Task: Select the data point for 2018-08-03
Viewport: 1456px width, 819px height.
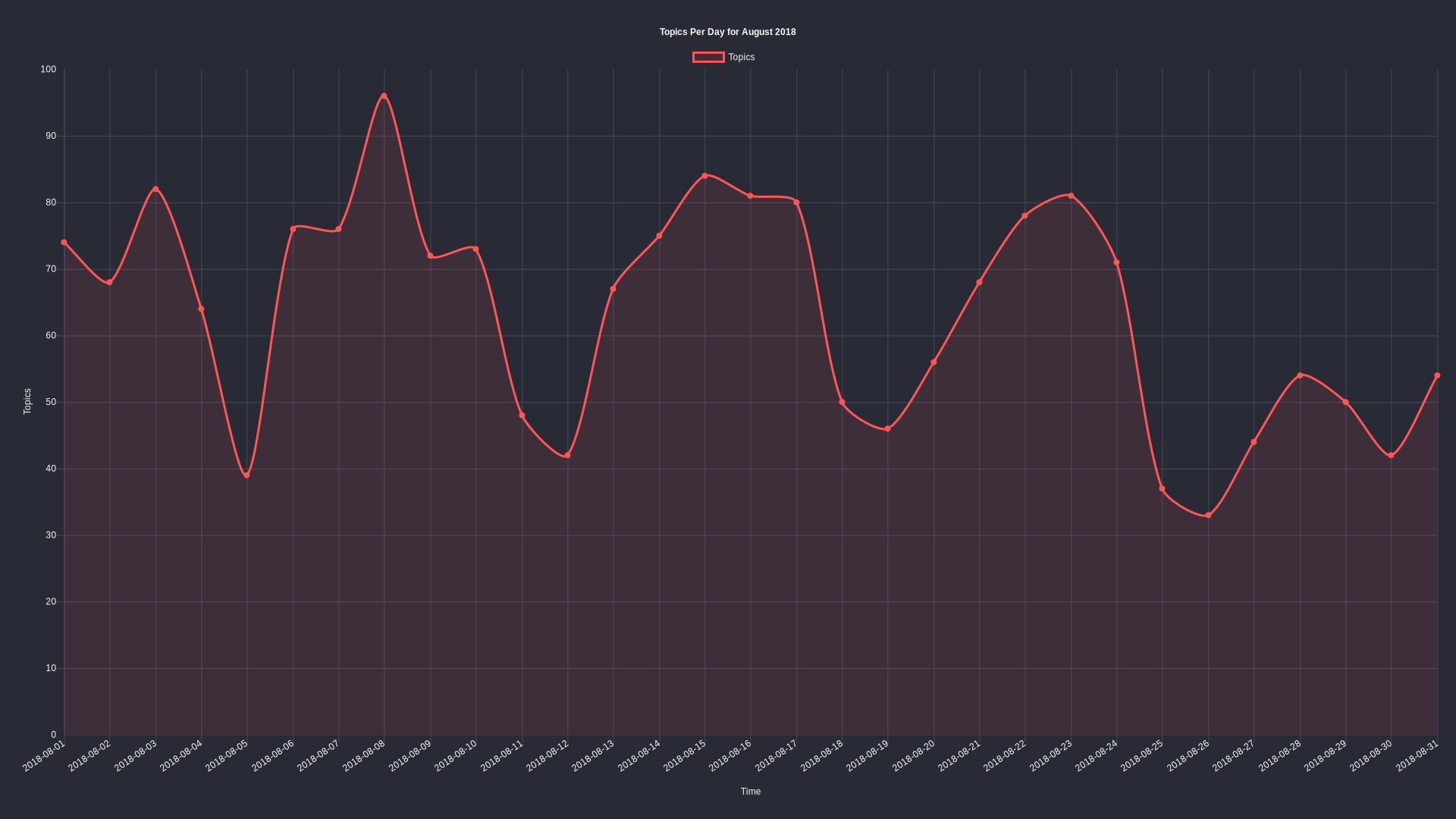Action: pos(155,189)
